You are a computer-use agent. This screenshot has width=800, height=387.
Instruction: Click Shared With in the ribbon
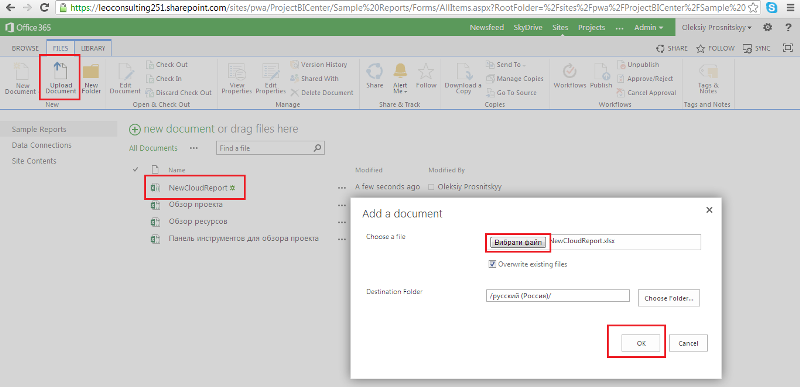click(314, 79)
